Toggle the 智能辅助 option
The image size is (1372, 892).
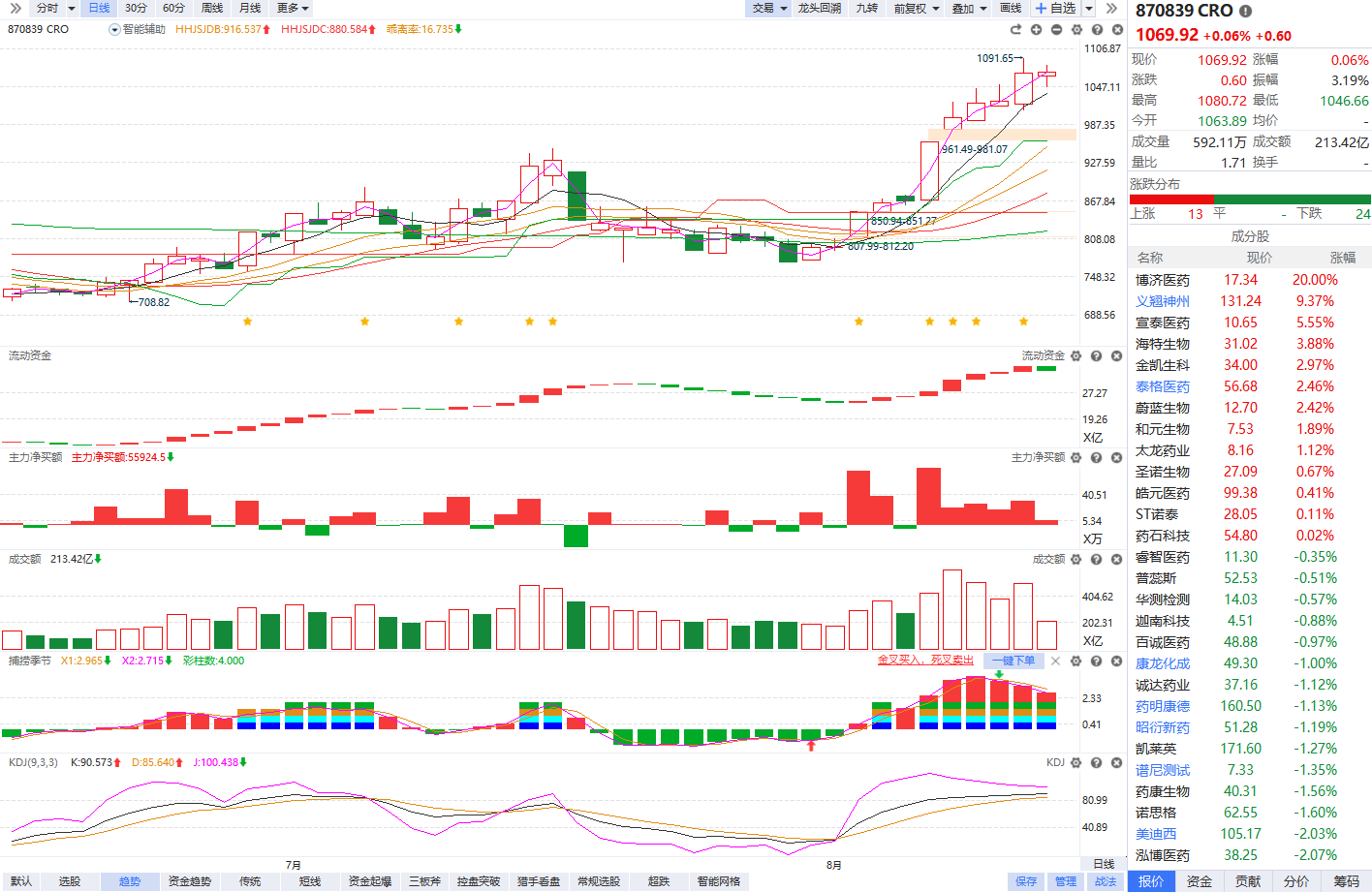pyautogui.click(x=137, y=29)
